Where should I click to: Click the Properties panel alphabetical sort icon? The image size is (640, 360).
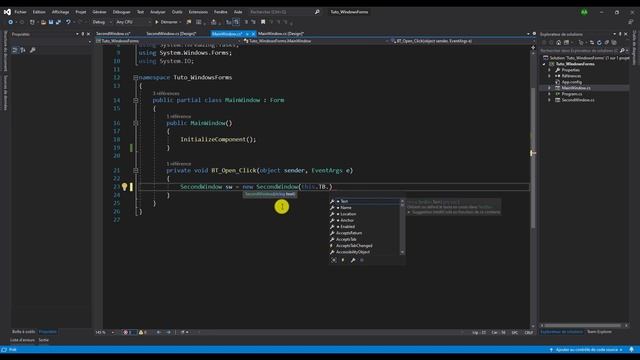coord(22,50)
